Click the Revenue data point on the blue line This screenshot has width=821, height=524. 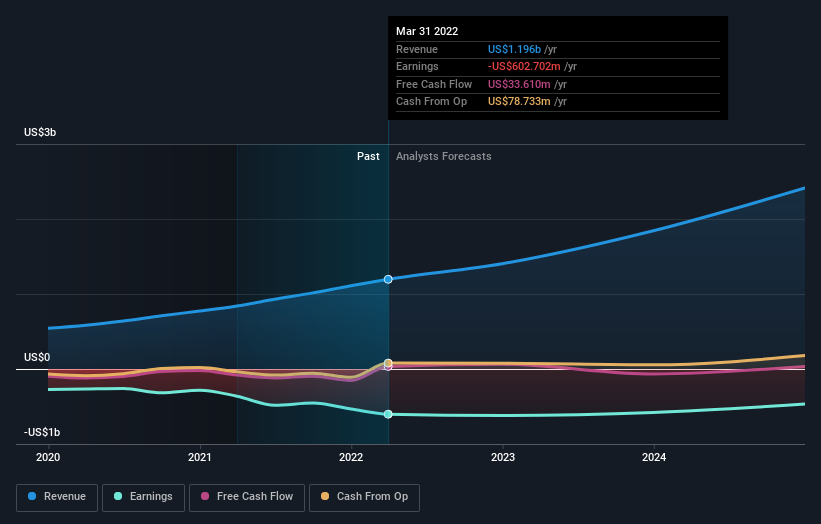coord(388,280)
